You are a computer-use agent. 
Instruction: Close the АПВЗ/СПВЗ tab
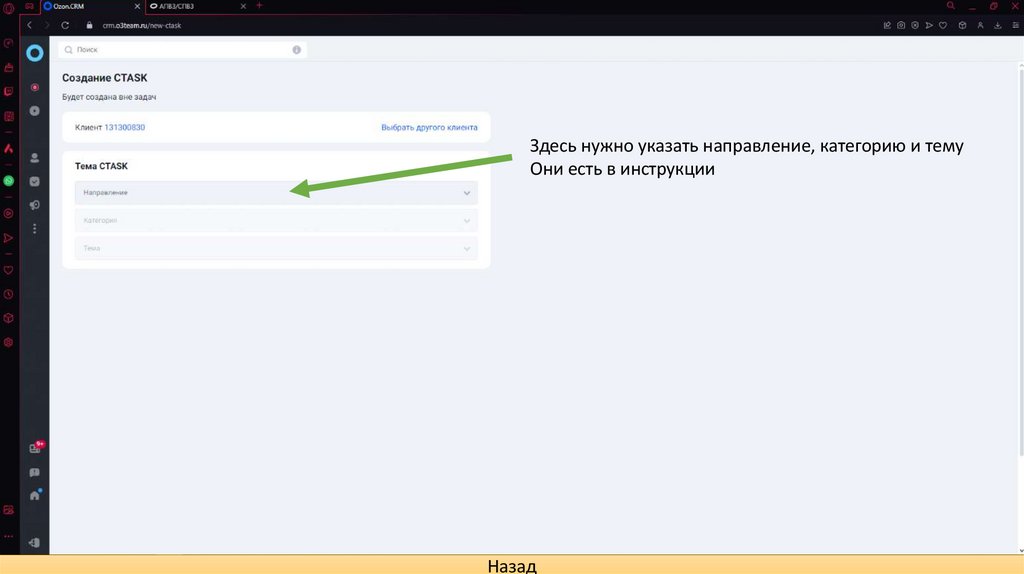coord(243,6)
